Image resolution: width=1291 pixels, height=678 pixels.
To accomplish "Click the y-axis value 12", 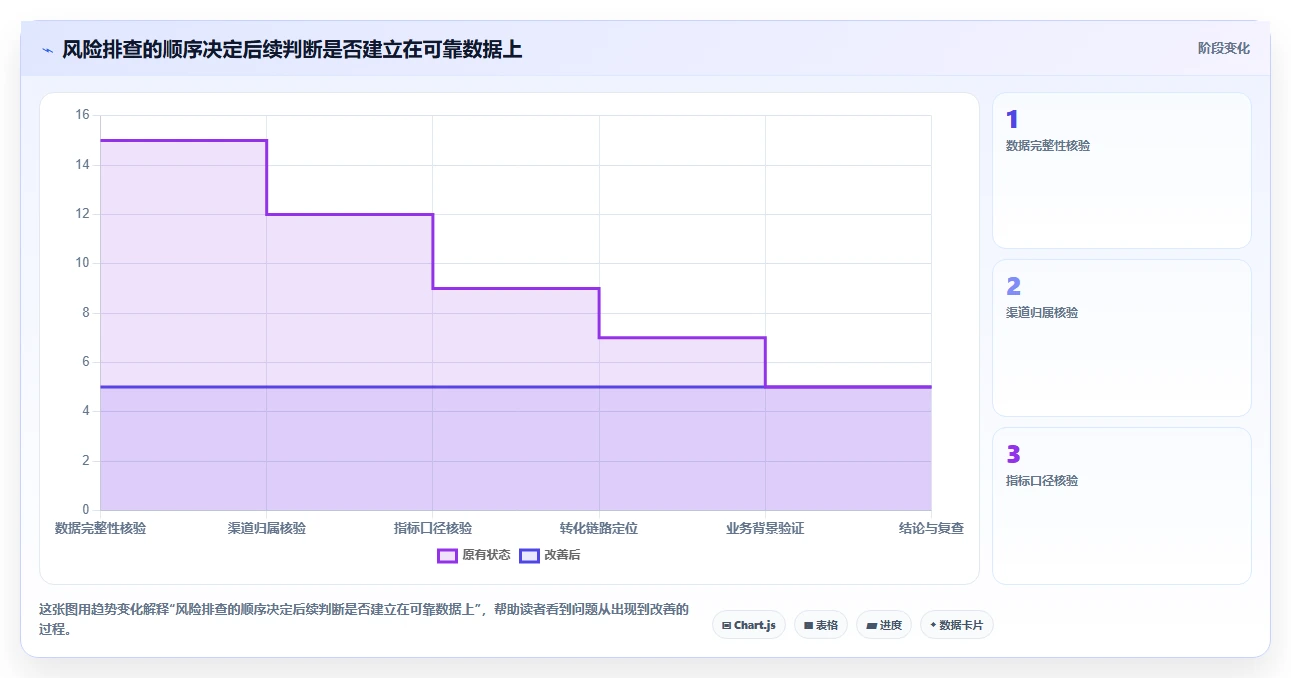I will [x=83, y=214].
